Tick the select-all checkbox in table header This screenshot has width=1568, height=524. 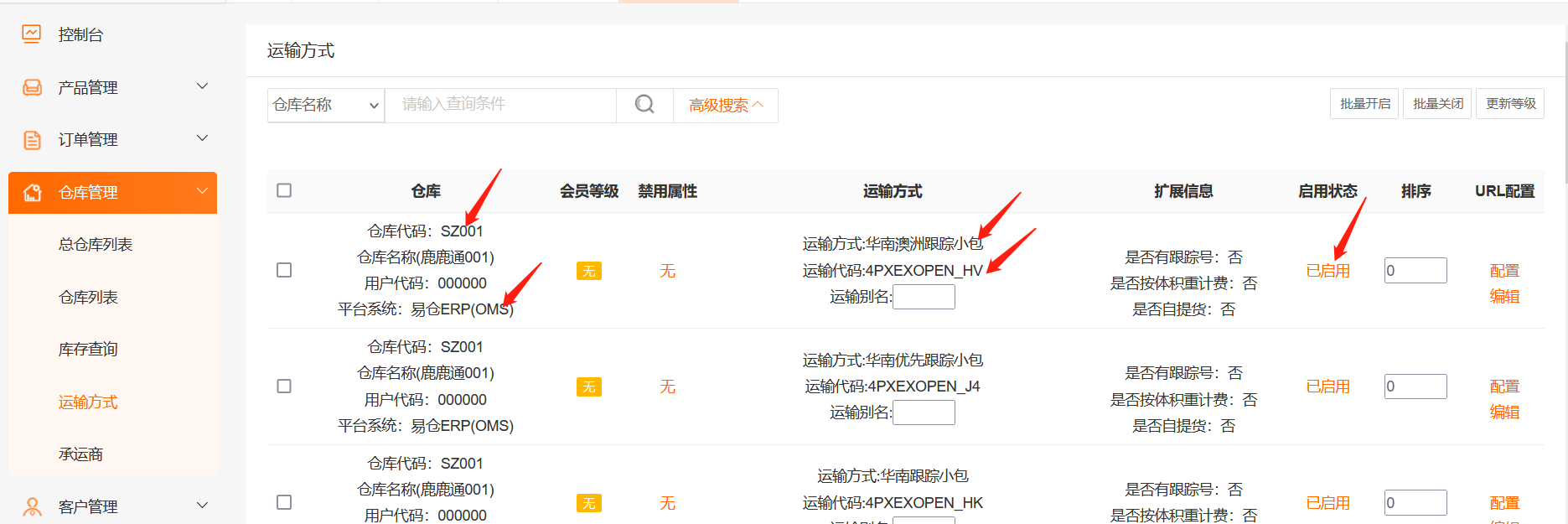click(284, 190)
